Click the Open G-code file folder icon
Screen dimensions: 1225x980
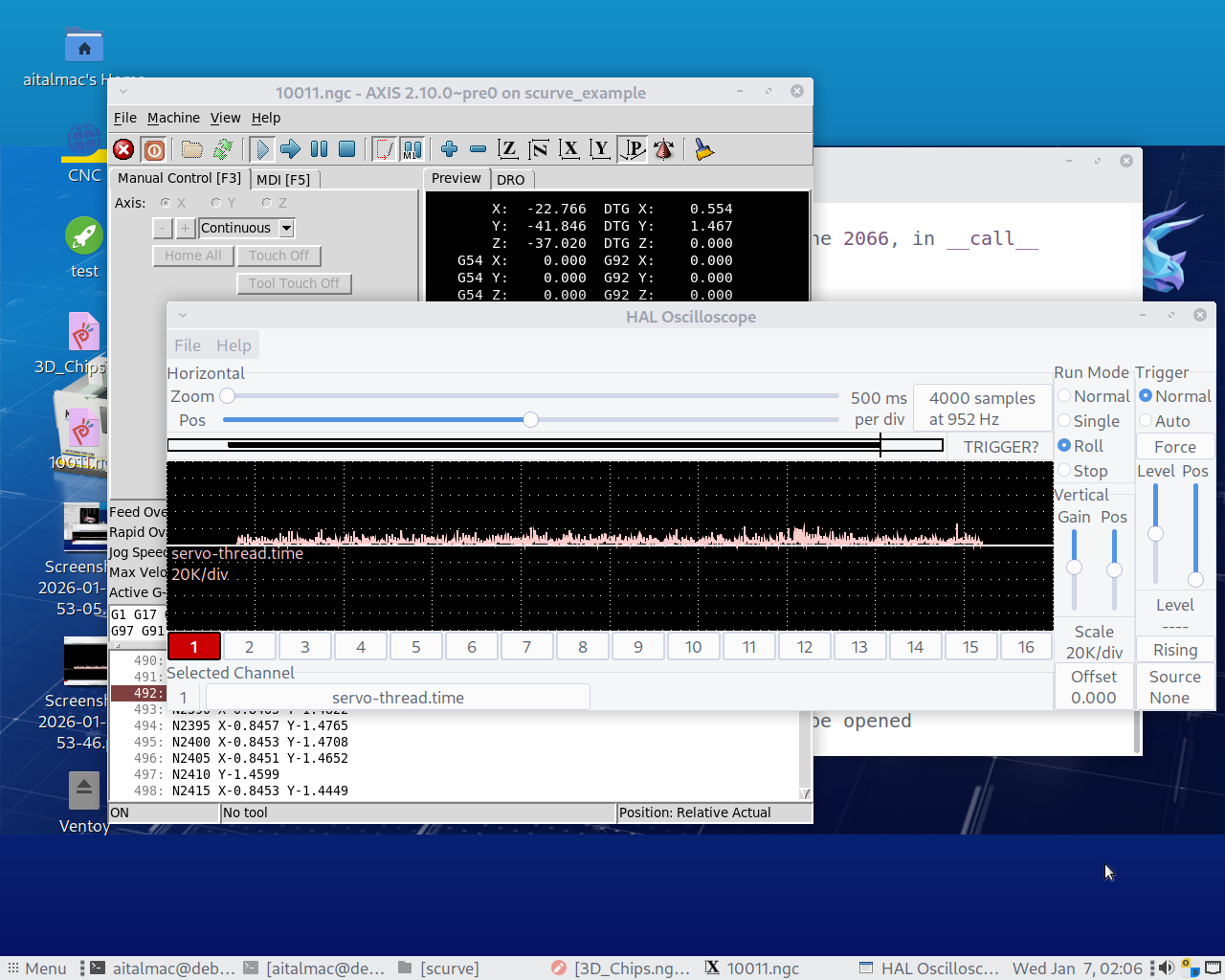click(192, 149)
